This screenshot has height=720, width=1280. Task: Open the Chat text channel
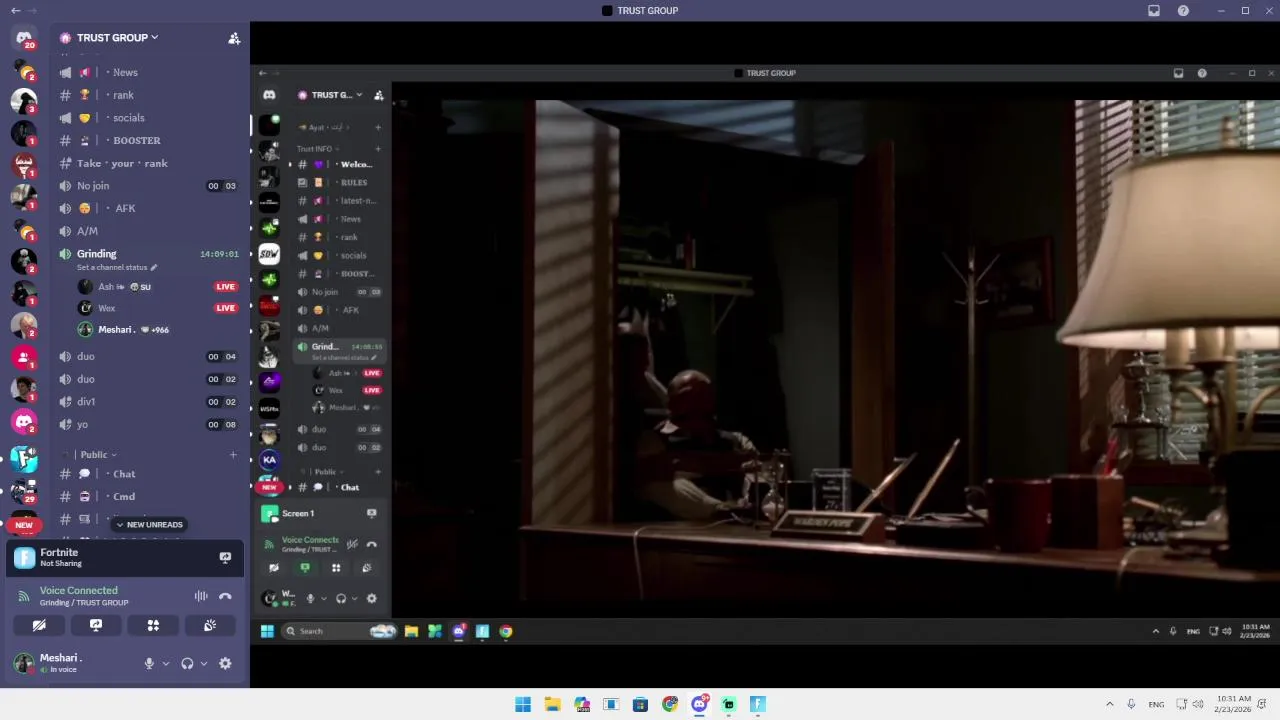pyautogui.click(x=150, y=474)
